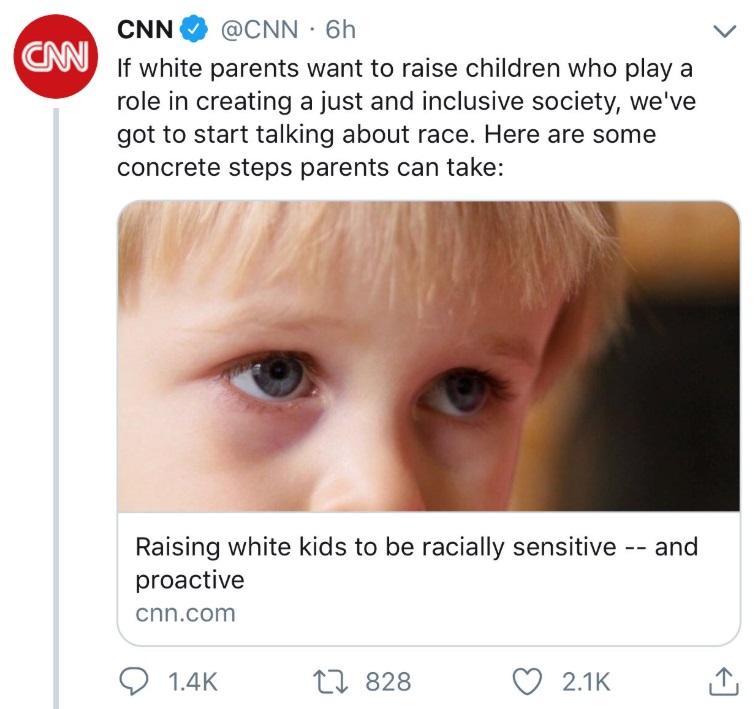Image resolution: width=754 pixels, height=709 pixels.
Task: Click the 2.1K likes count
Action: tap(585, 682)
